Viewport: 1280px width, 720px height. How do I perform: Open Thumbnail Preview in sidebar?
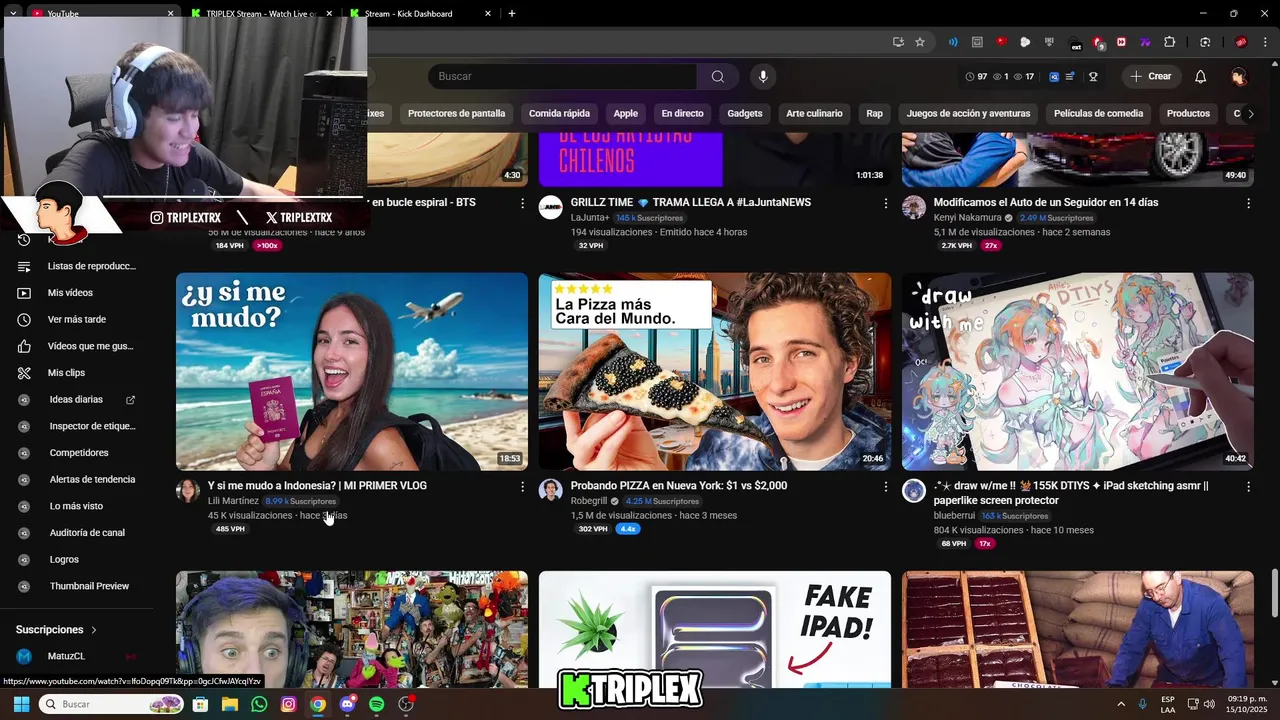coord(76,586)
